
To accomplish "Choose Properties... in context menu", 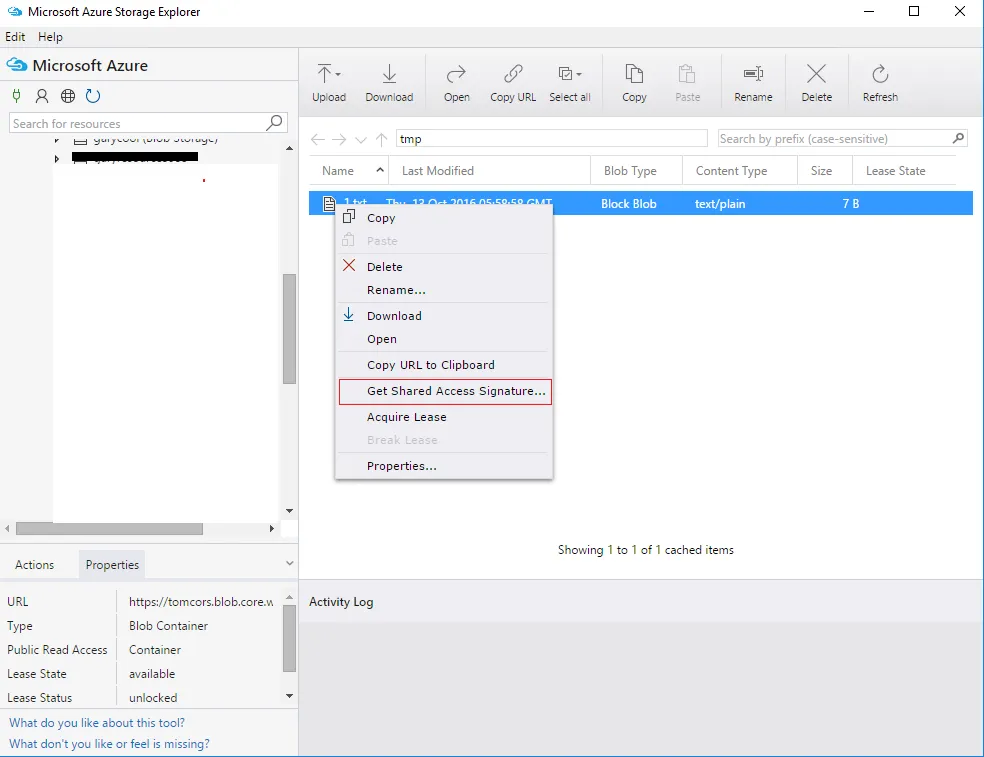I will [x=444, y=466].
